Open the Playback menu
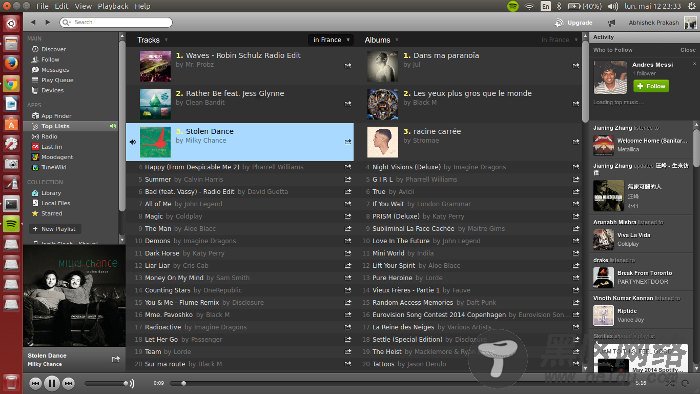This screenshot has height=394, width=700. tap(113, 6)
